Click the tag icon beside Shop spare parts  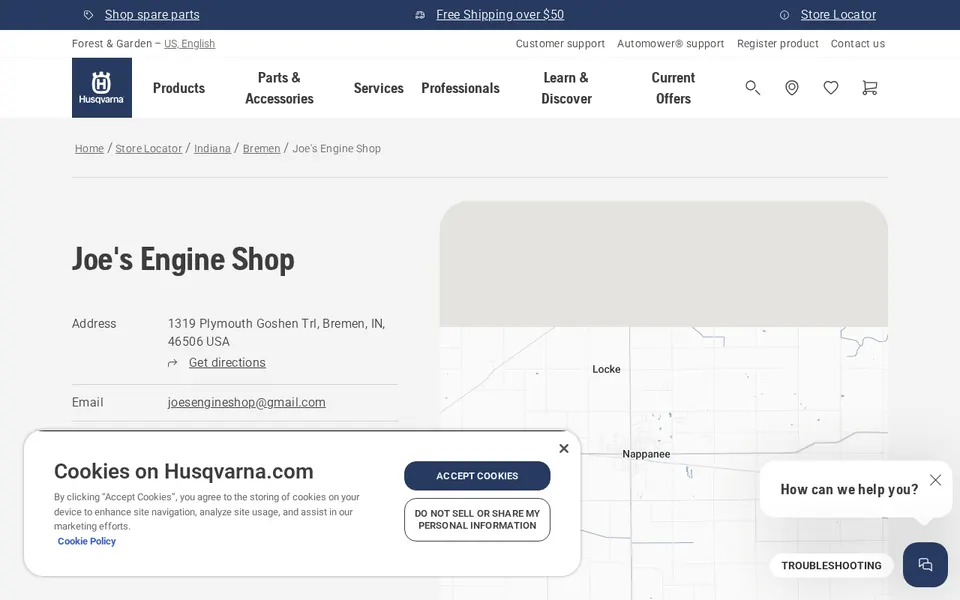(89, 15)
